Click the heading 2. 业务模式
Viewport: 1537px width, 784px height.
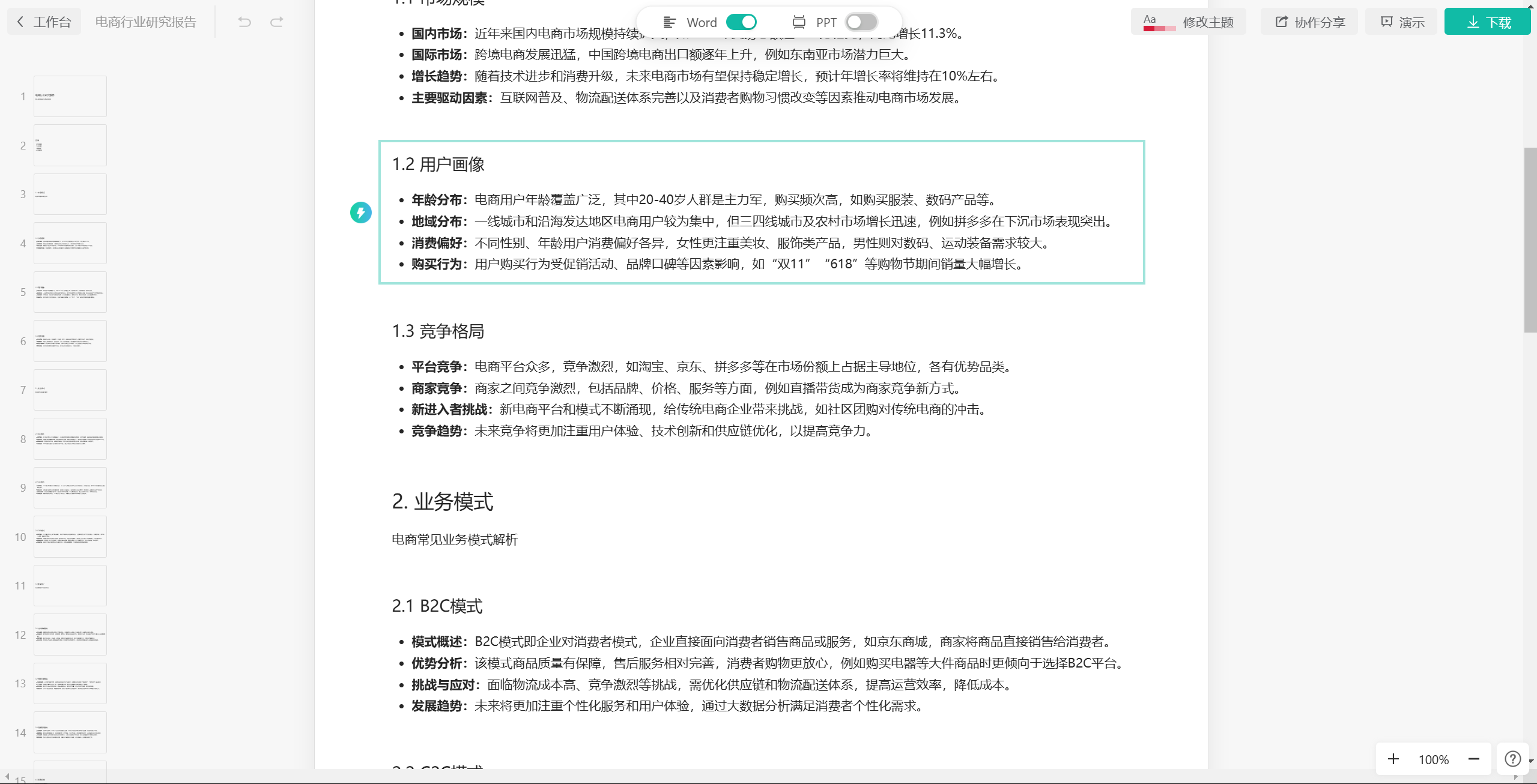[x=443, y=502]
